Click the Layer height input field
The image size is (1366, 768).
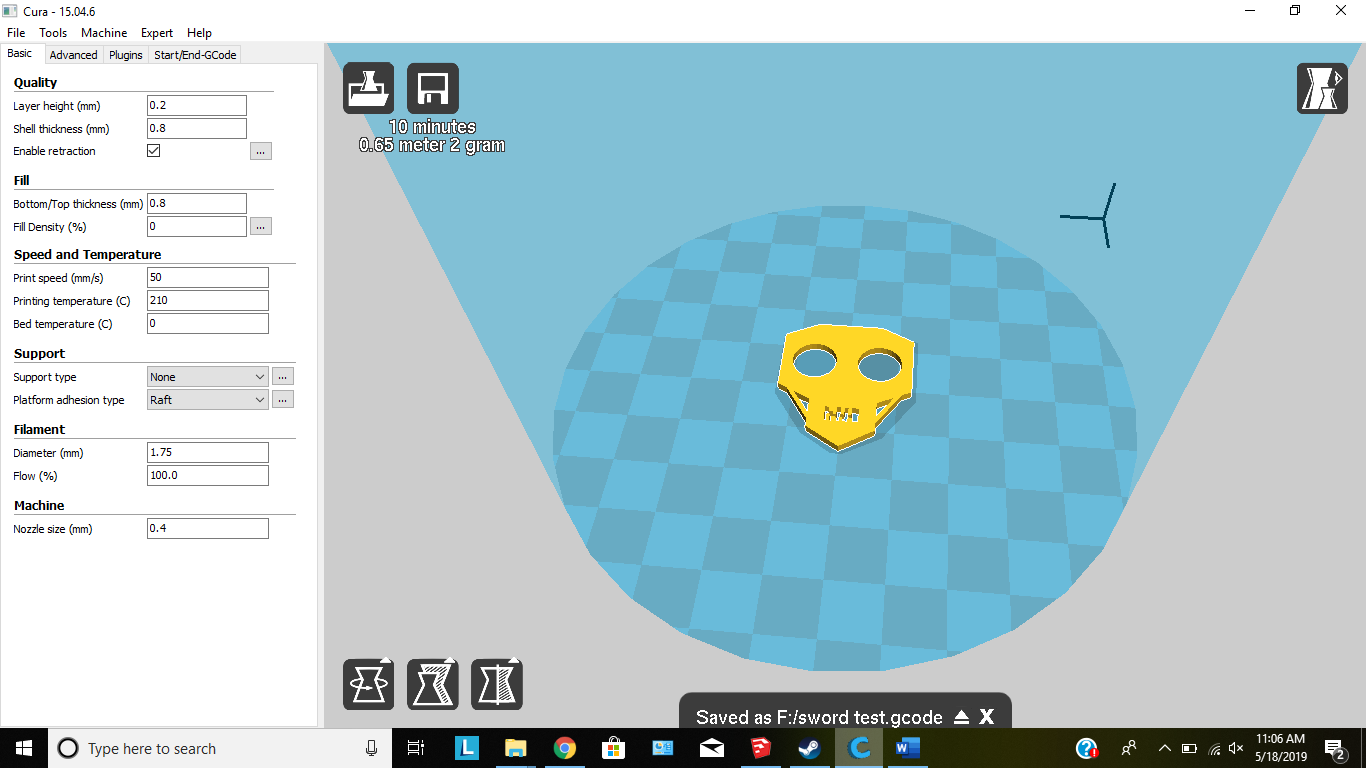pos(196,105)
